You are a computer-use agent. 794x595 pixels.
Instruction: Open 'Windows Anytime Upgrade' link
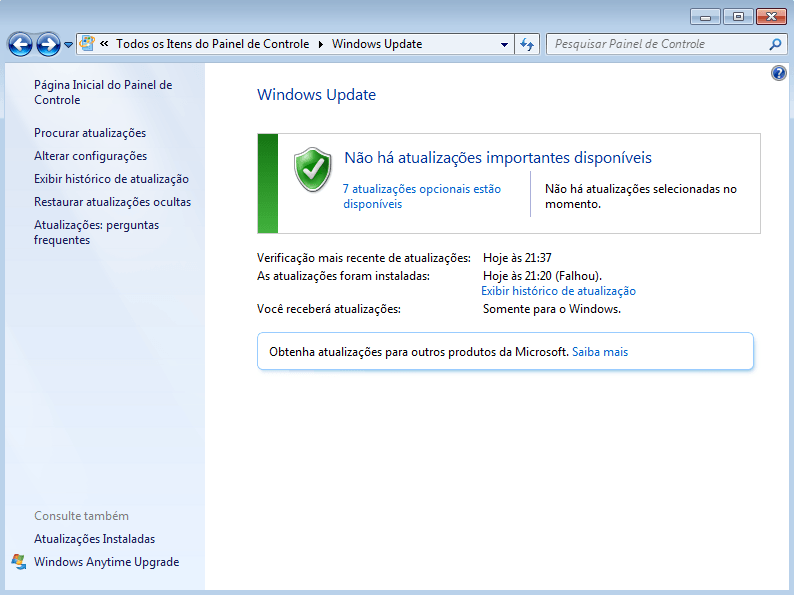[x=107, y=562]
